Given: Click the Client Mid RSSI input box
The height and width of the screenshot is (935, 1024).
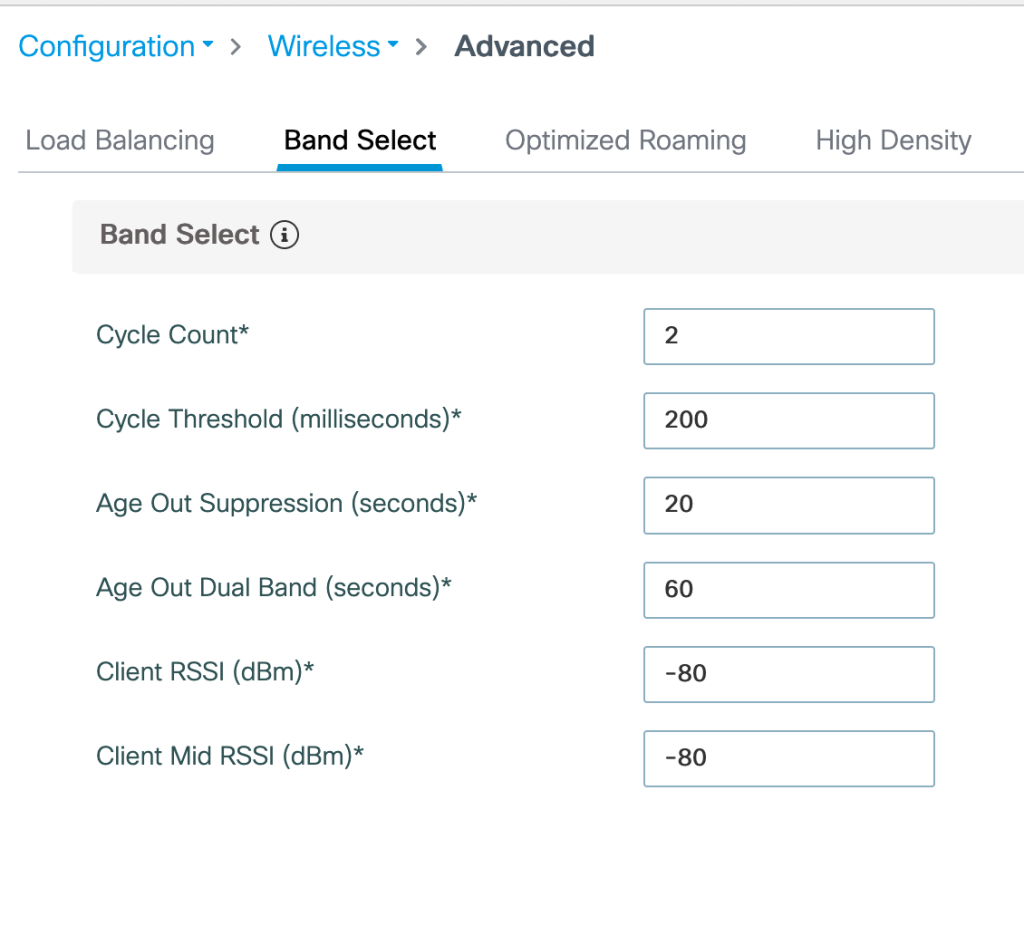Looking at the screenshot, I should click(788, 758).
